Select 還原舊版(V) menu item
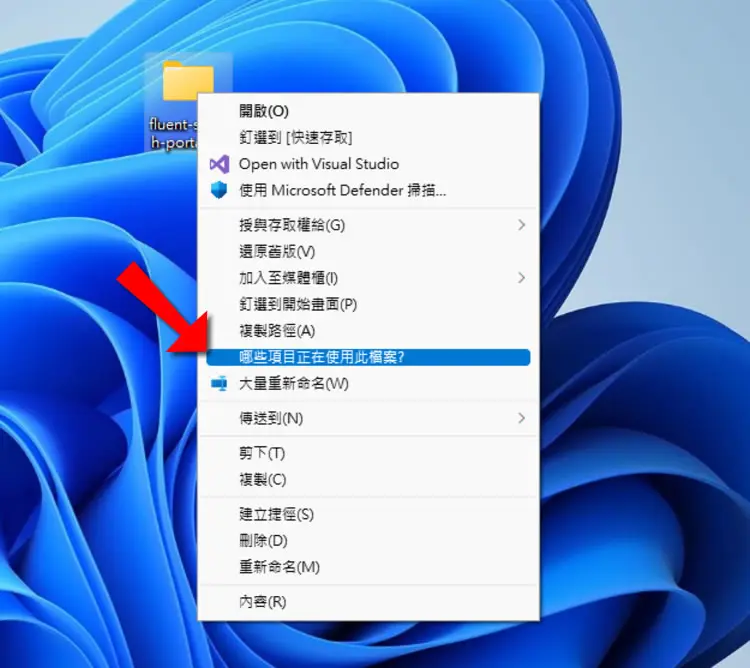Viewport: 750px width, 668px height. click(x=368, y=252)
